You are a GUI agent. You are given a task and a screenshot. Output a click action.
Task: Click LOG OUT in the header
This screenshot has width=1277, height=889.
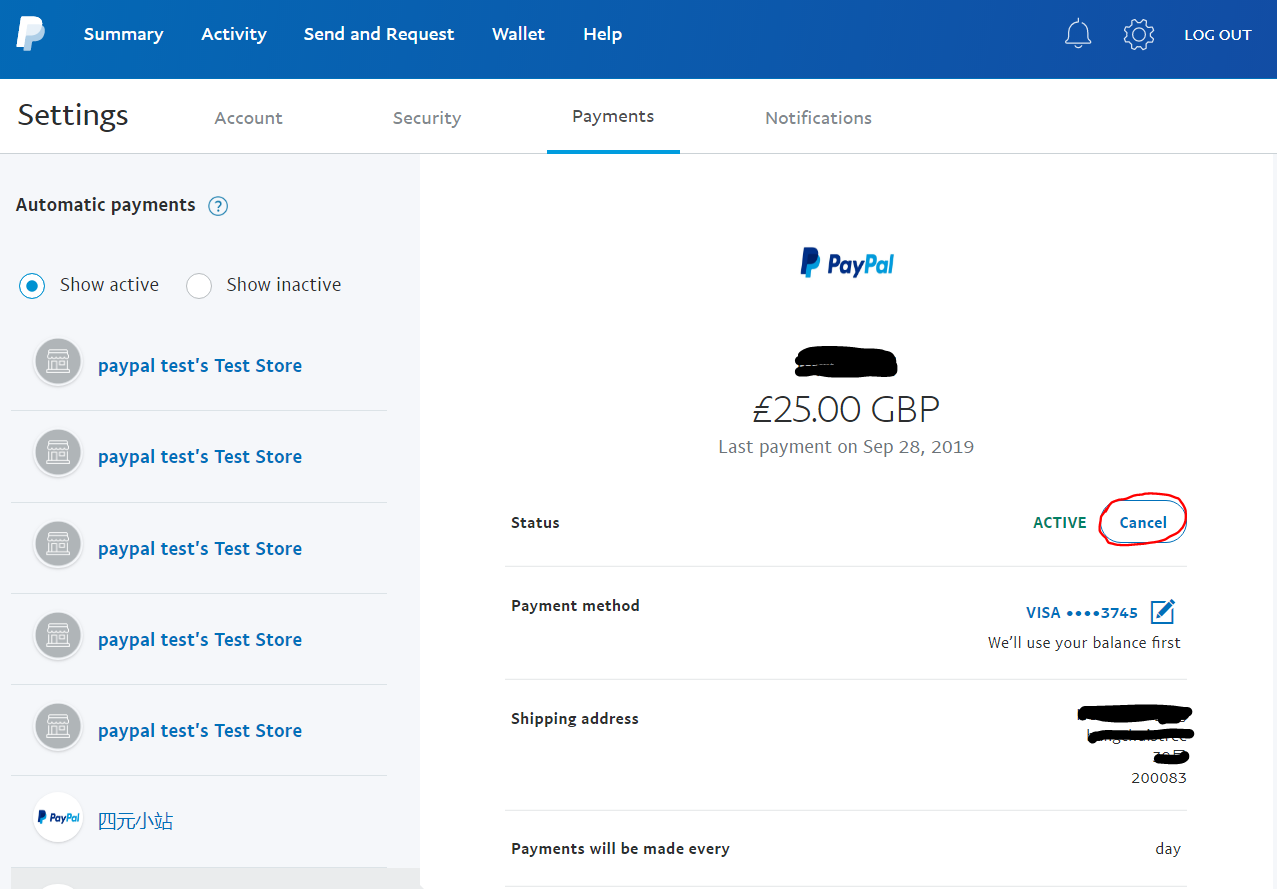(x=1217, y=35)
